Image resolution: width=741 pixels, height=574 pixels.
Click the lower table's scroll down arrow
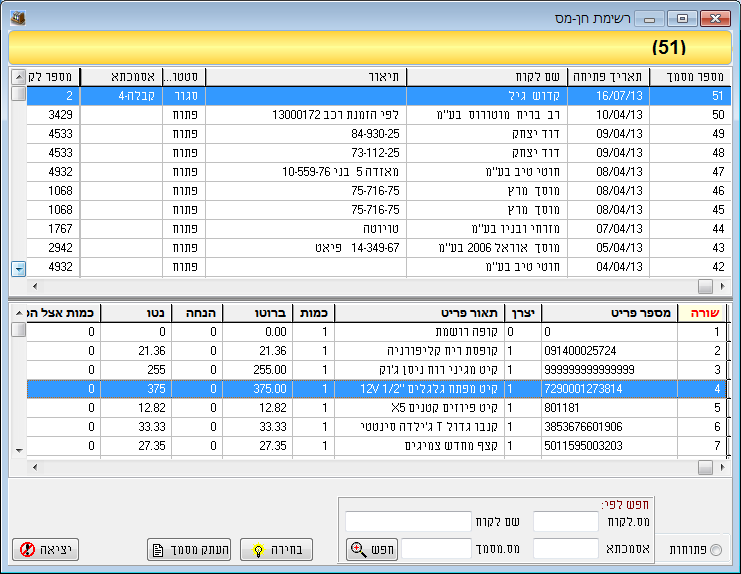[18, 451]
